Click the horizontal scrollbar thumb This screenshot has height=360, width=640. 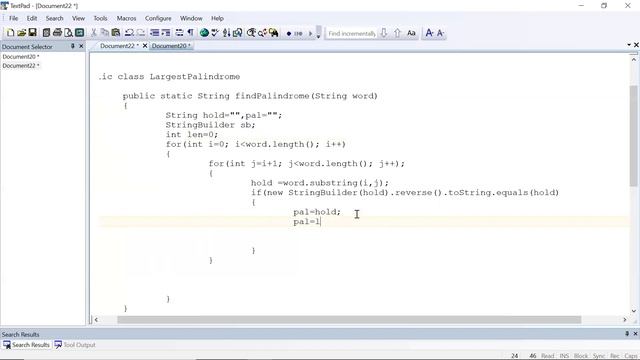(x=349, y=320)
